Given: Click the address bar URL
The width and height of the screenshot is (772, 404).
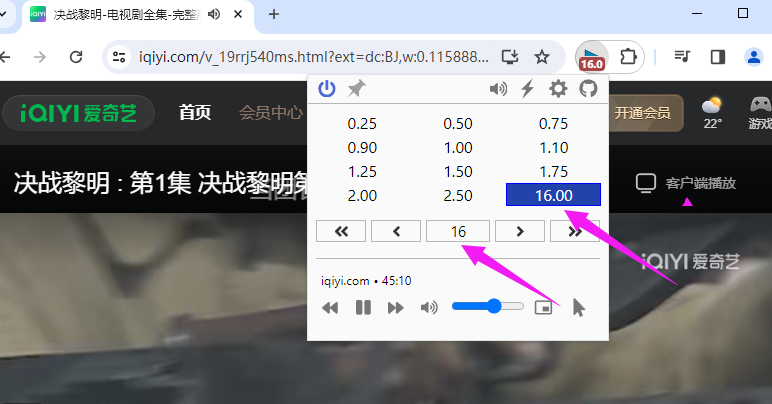Looking at the screenshot, I should pos(314,57).
